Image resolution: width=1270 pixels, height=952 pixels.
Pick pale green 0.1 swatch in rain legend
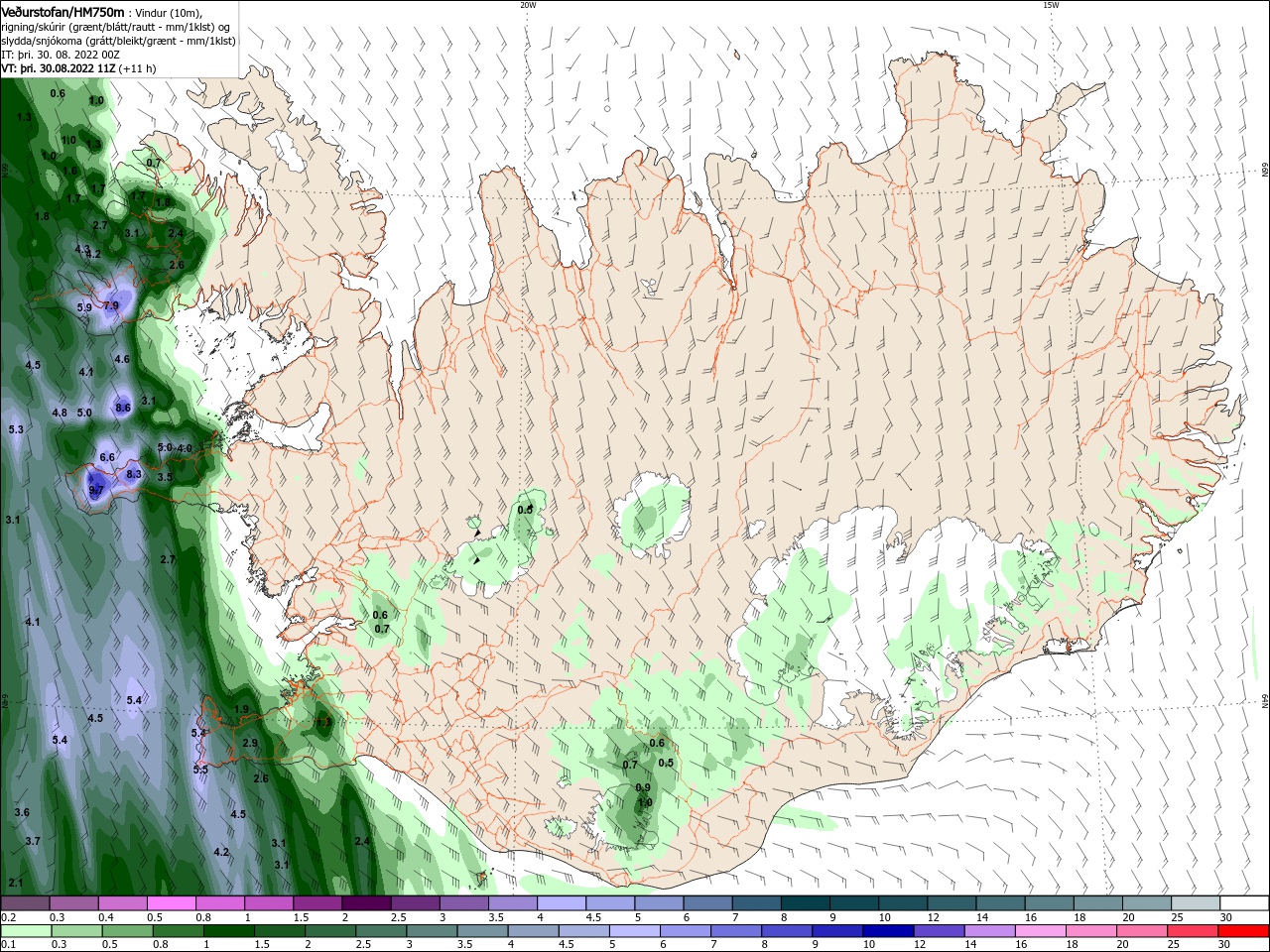point(25,931)
